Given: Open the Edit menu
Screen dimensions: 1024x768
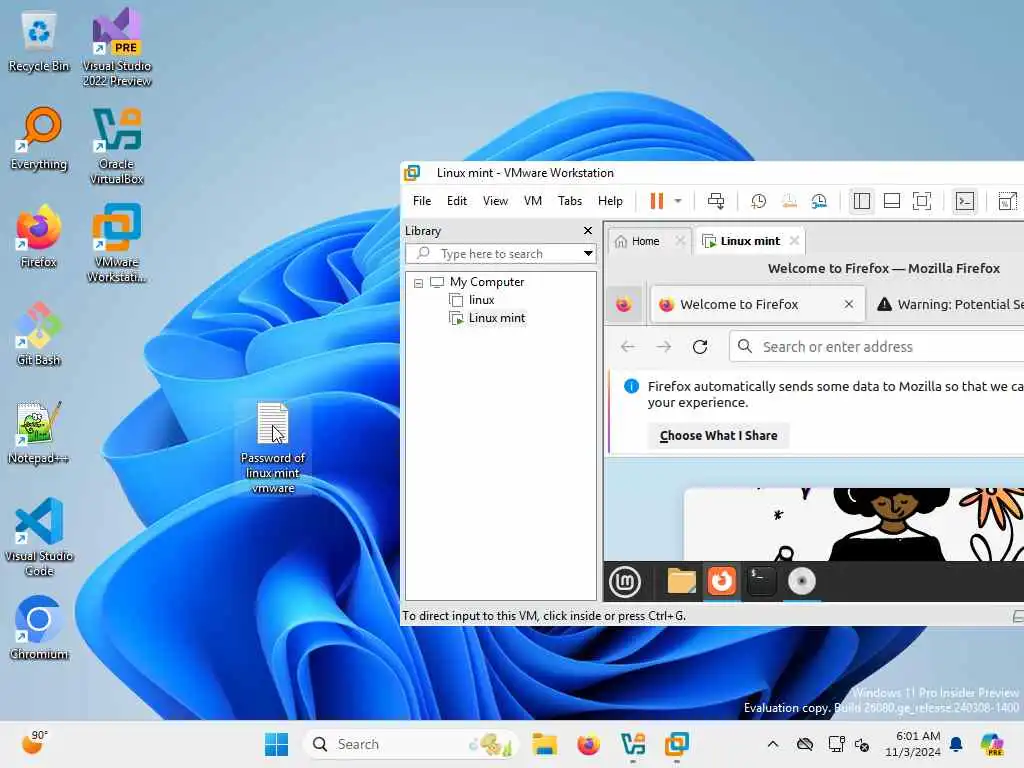Looking at the screenshot, I should [456, 201].
